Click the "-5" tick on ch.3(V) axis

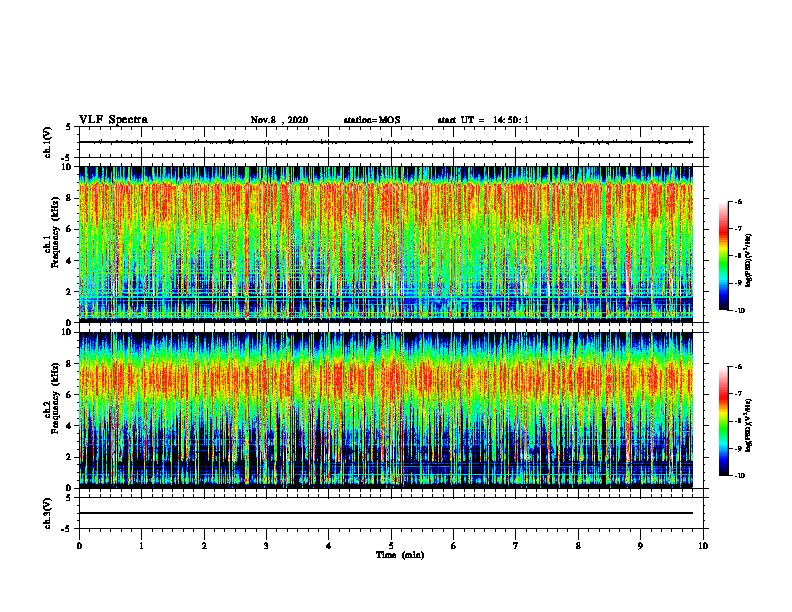pyautogui.click(x=67, y=529)
